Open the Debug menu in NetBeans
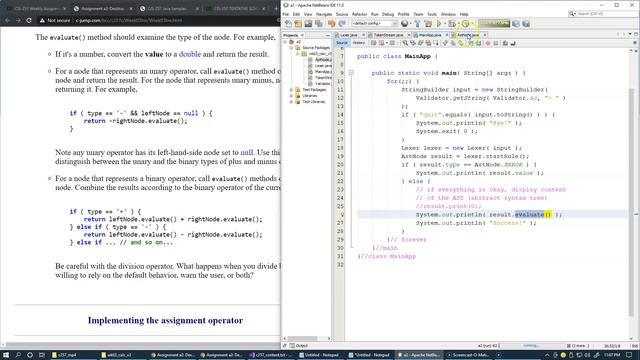Screen dimensions: 640x360 click(x=388, y=14)
